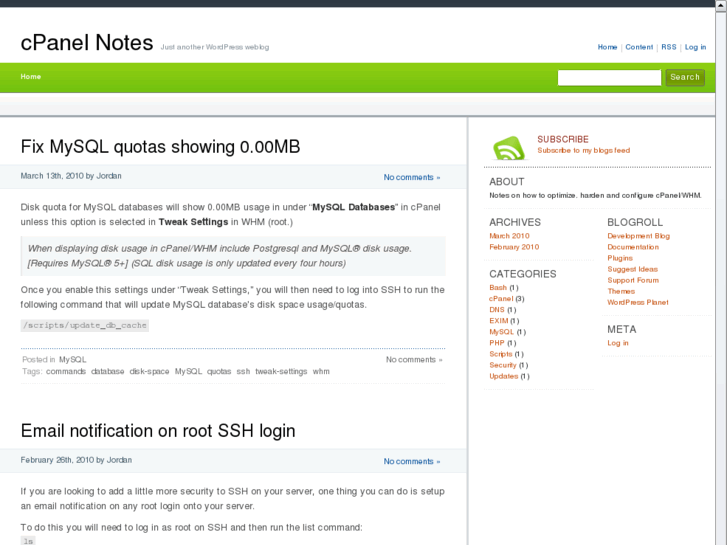The height and width of the screenshot is (545, 727).
Task: Open the Bash category
Action: (498, 288)
